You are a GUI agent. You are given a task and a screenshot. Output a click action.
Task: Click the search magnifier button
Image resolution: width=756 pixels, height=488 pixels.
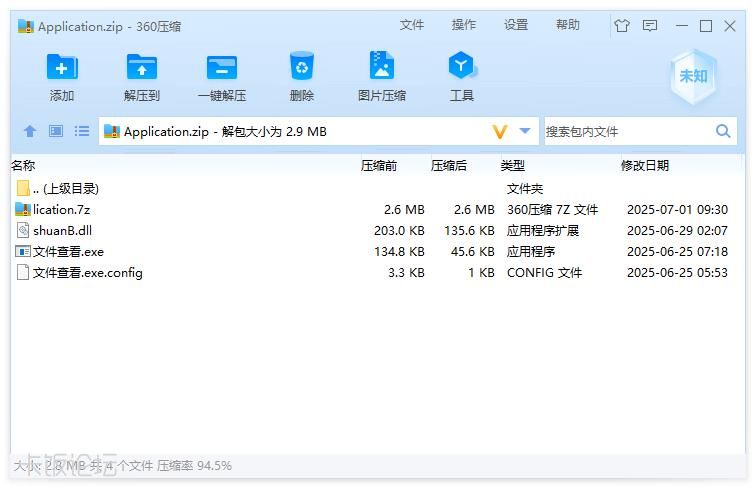click(x=723, y=131)
